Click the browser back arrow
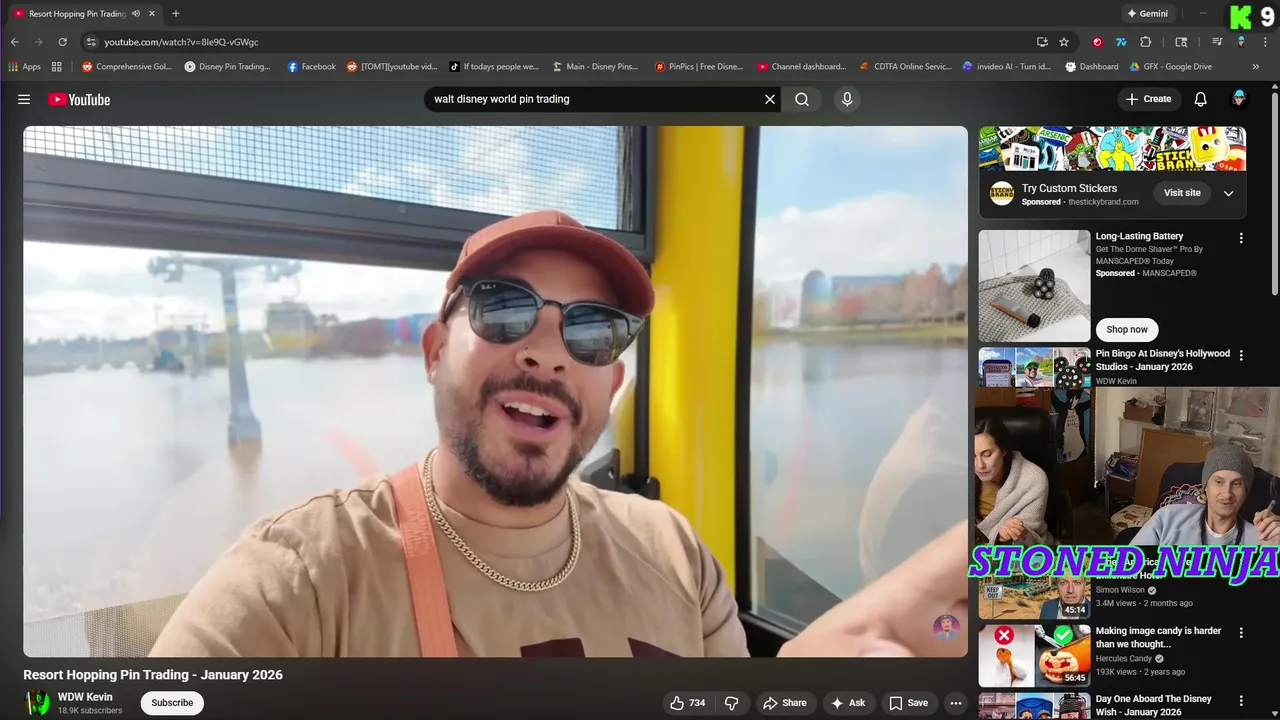The image size is (1280, 720). 14,42
